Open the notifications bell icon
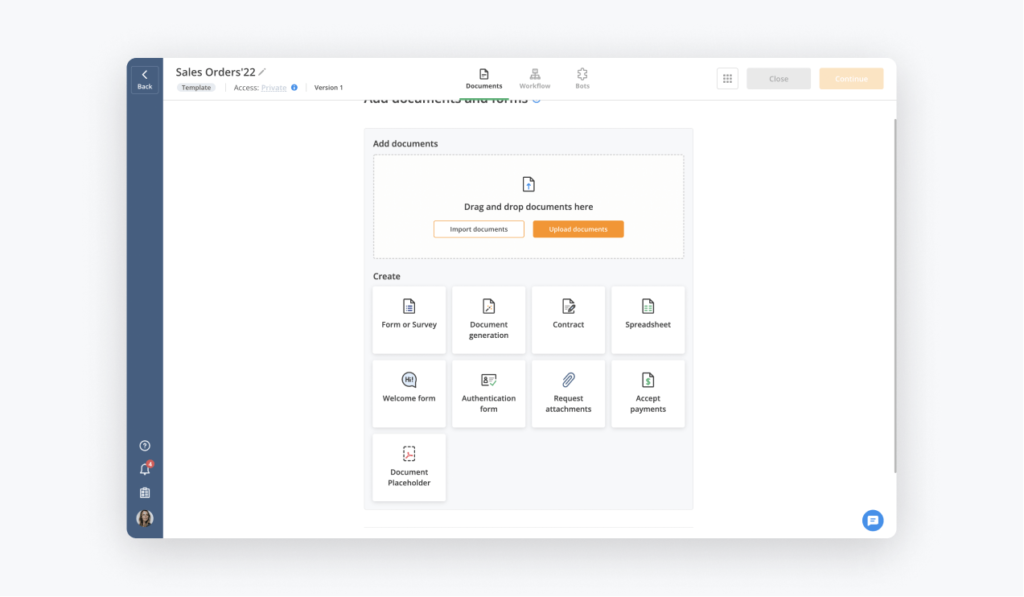Screen dimensions: 1024x597 click(x=145, y=470)
